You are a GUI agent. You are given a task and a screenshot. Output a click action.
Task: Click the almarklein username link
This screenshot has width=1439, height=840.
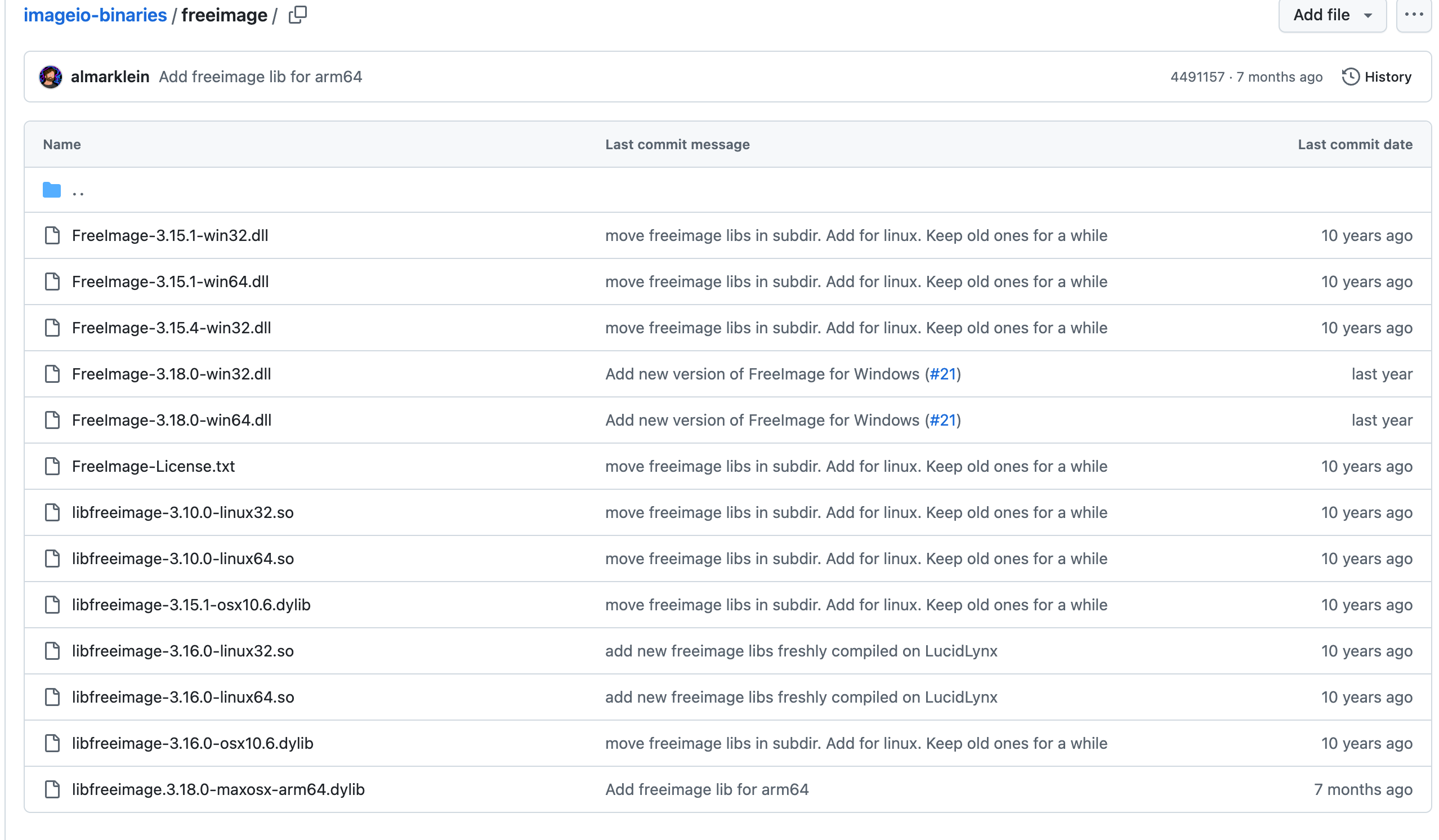pyautogui.click(x=110, y=77)
